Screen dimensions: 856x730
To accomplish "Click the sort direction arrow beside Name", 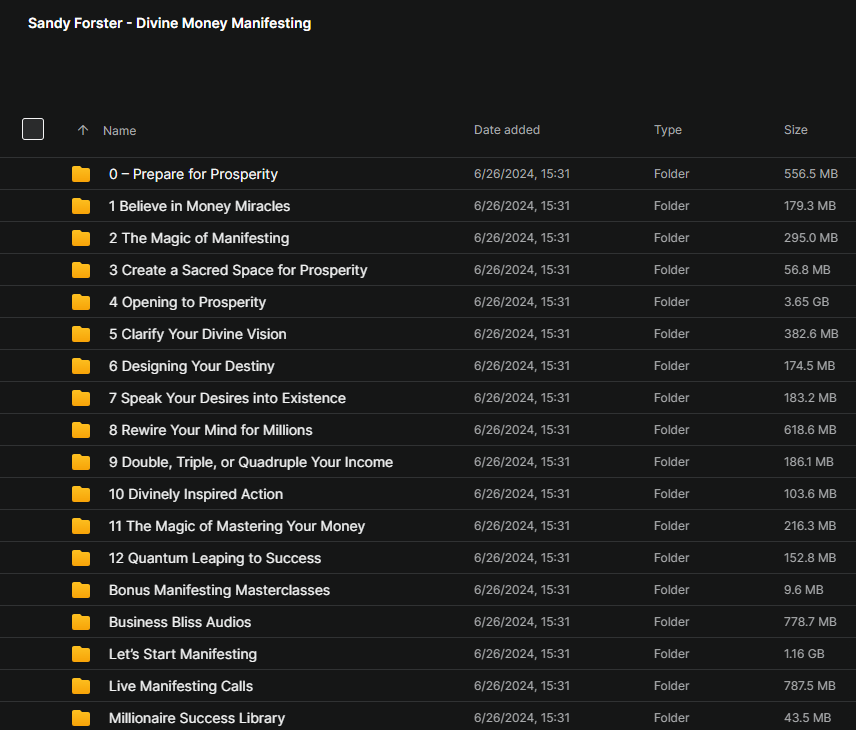I will (x=83, y=130).
